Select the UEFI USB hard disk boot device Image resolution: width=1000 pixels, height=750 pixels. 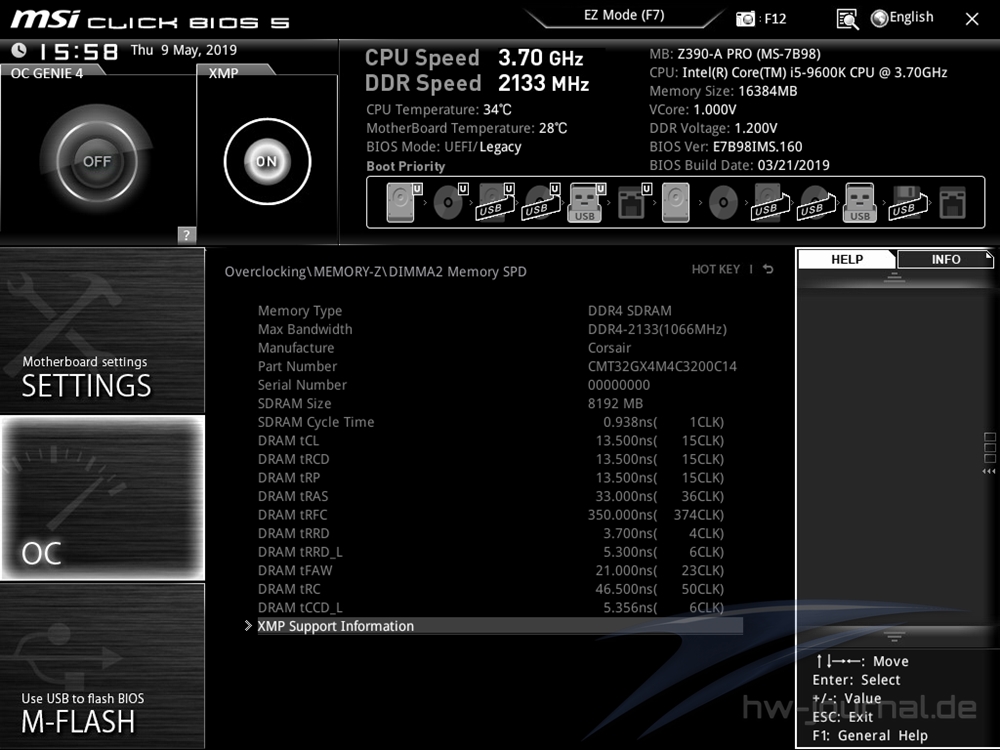(496, 203)
